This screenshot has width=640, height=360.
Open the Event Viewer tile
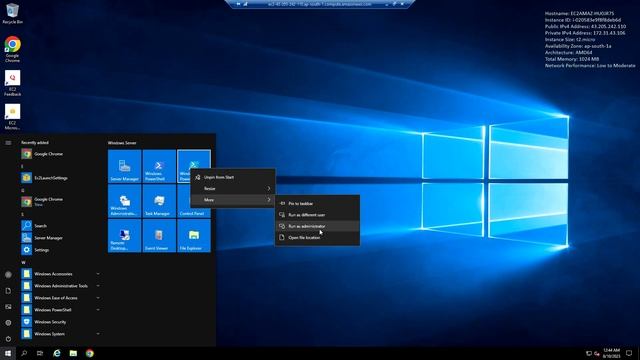pyautogui.click(x=159, y=236)
